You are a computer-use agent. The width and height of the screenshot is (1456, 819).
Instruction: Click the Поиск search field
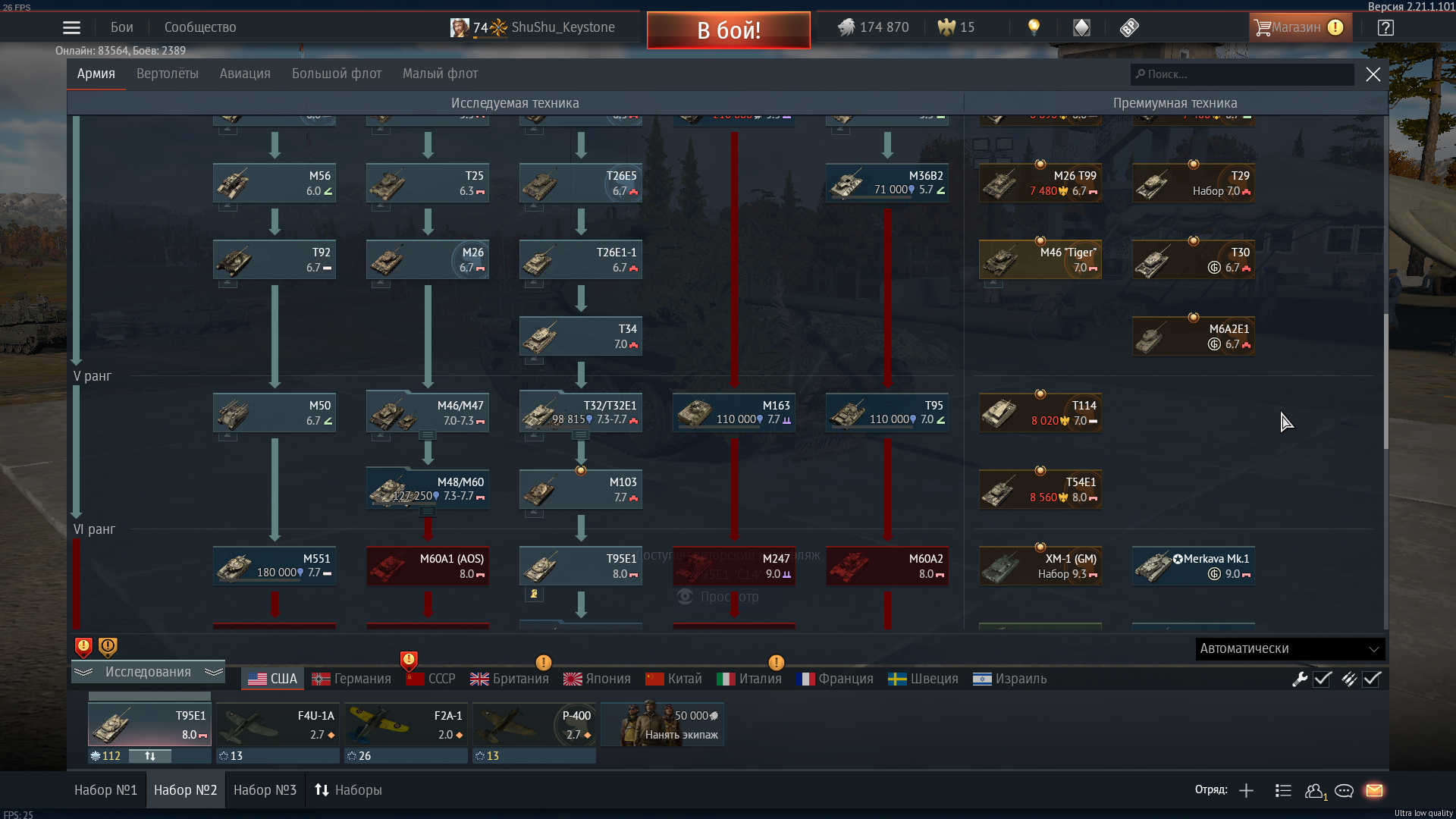point(1242,74)
